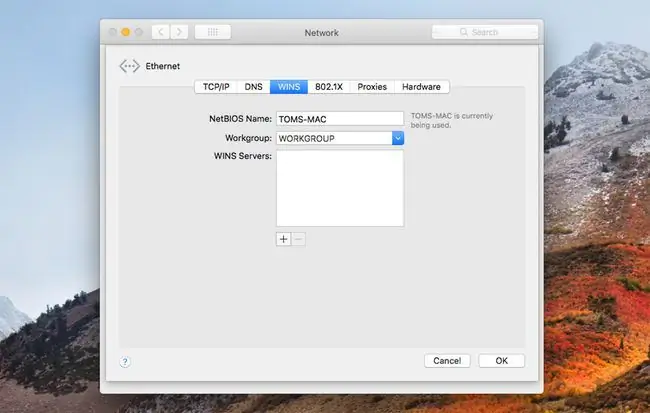Click the Search field in title bar
Viewport: 650px width, 413px height.
click(x=485, y=32)
